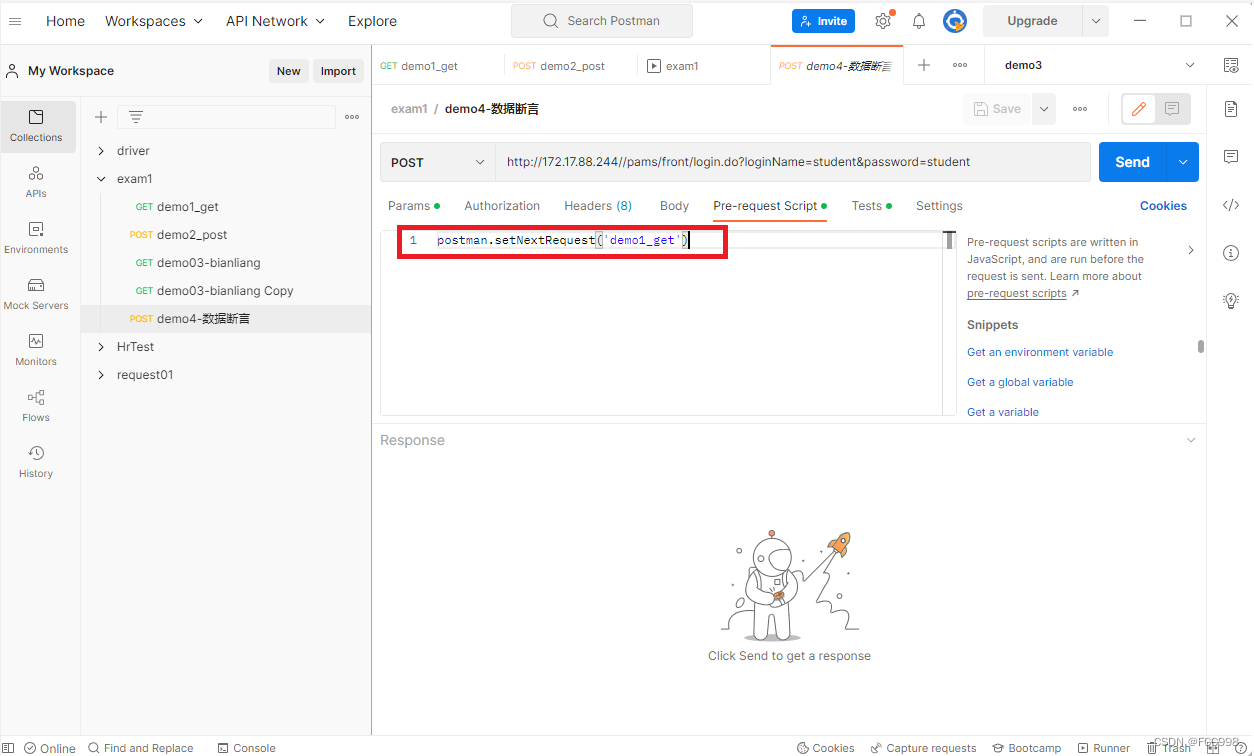Switch to Params tab

(x=413, y=206)
